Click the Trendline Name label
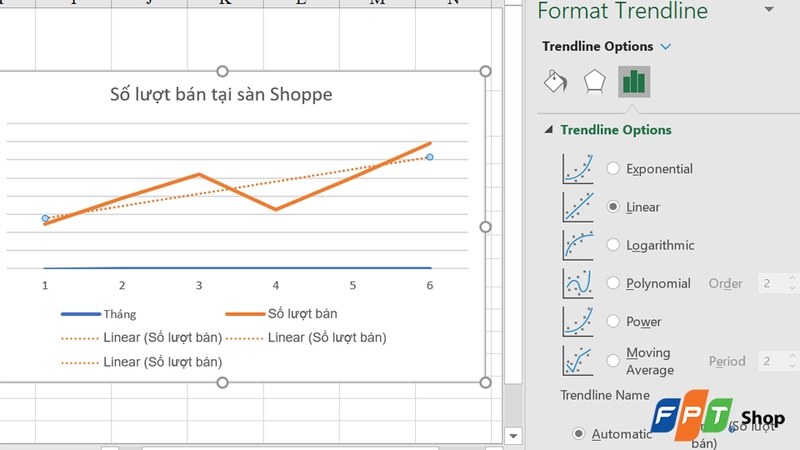The image size is (800, 450). 605,395
